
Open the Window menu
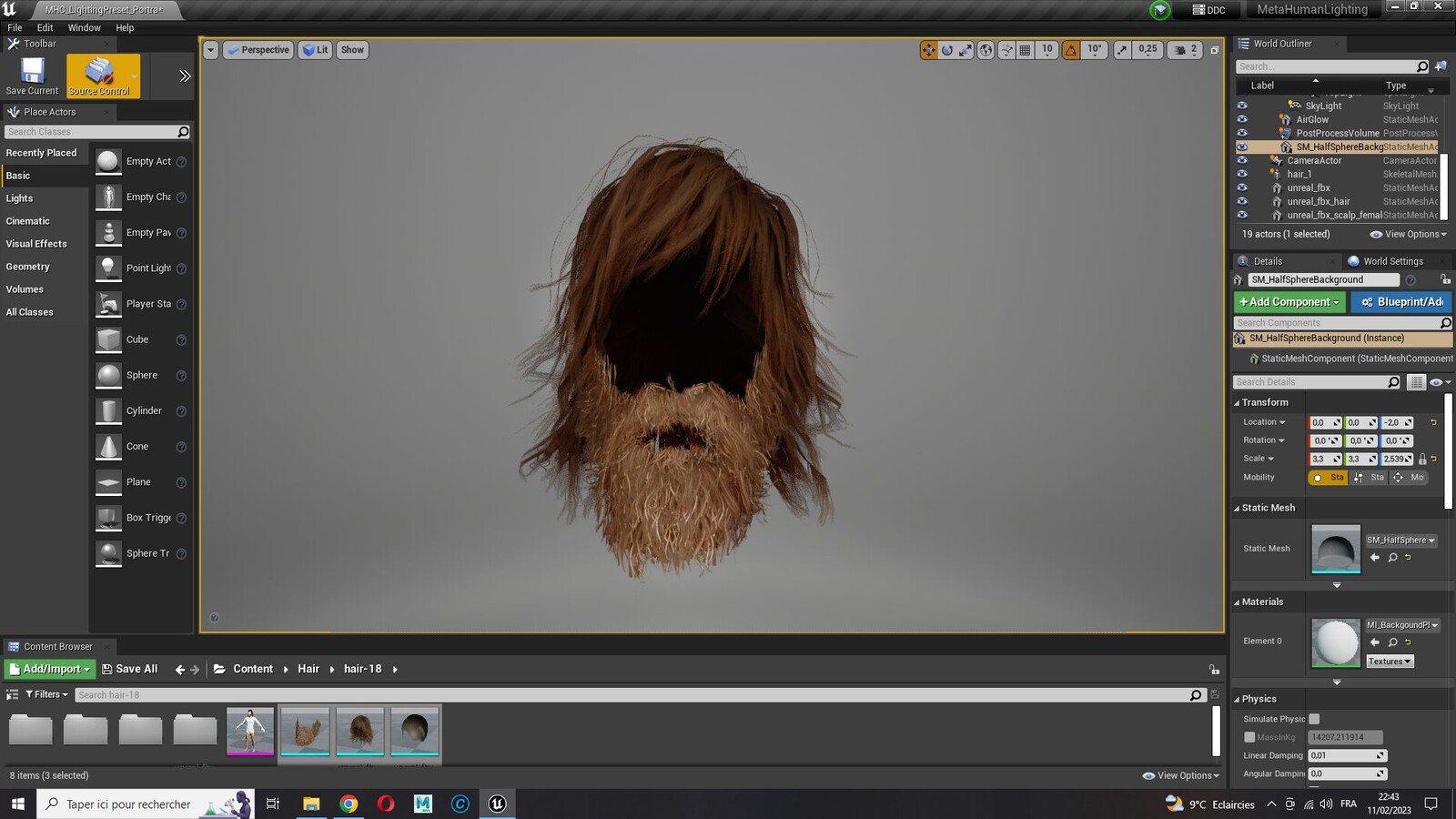point(84,28)
